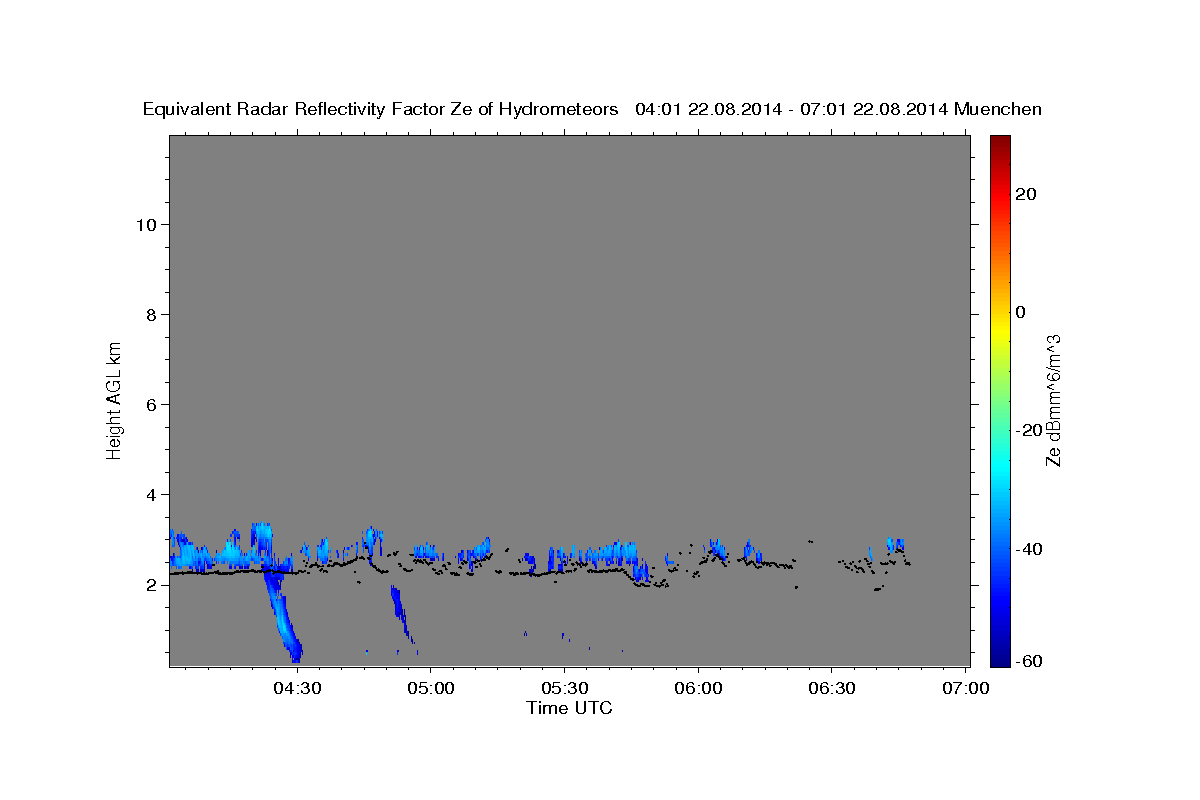
Task: Click the '04:30' time tick label
Action: (297, 689)
